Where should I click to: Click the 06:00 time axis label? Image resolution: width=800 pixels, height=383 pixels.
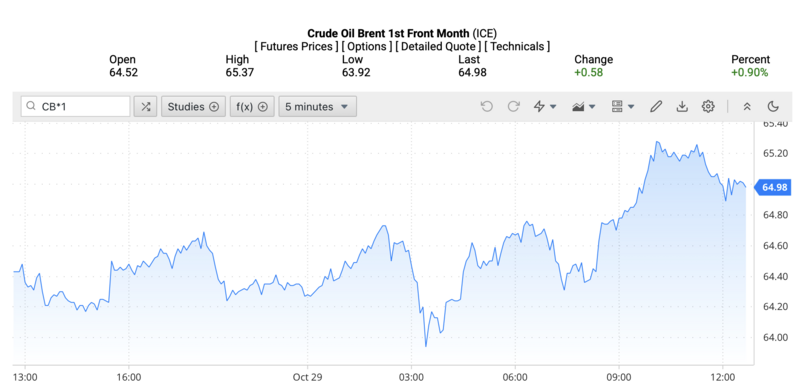click(515, 377)
